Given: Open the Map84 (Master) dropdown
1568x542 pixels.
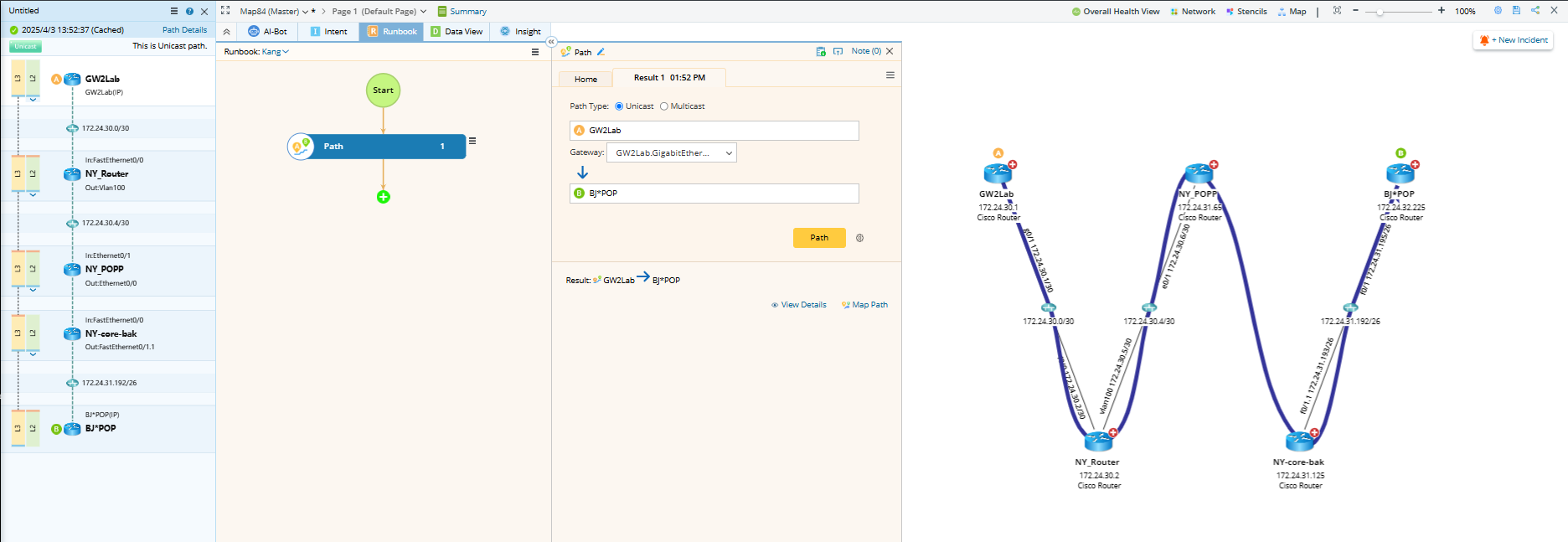Looking at the screenshot, I should (274, 12).
